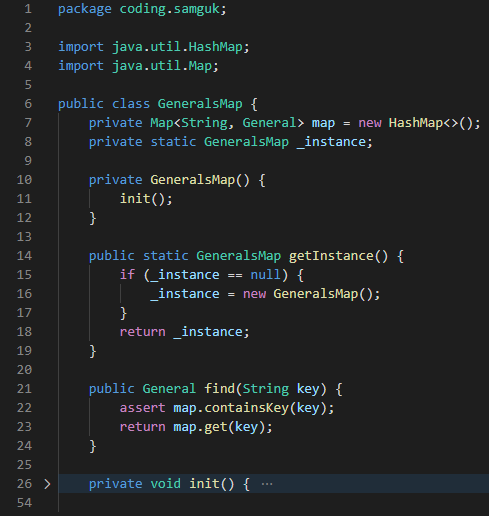Click line number 54 in the gutter

pyautogui.click(x=24, y=503)
